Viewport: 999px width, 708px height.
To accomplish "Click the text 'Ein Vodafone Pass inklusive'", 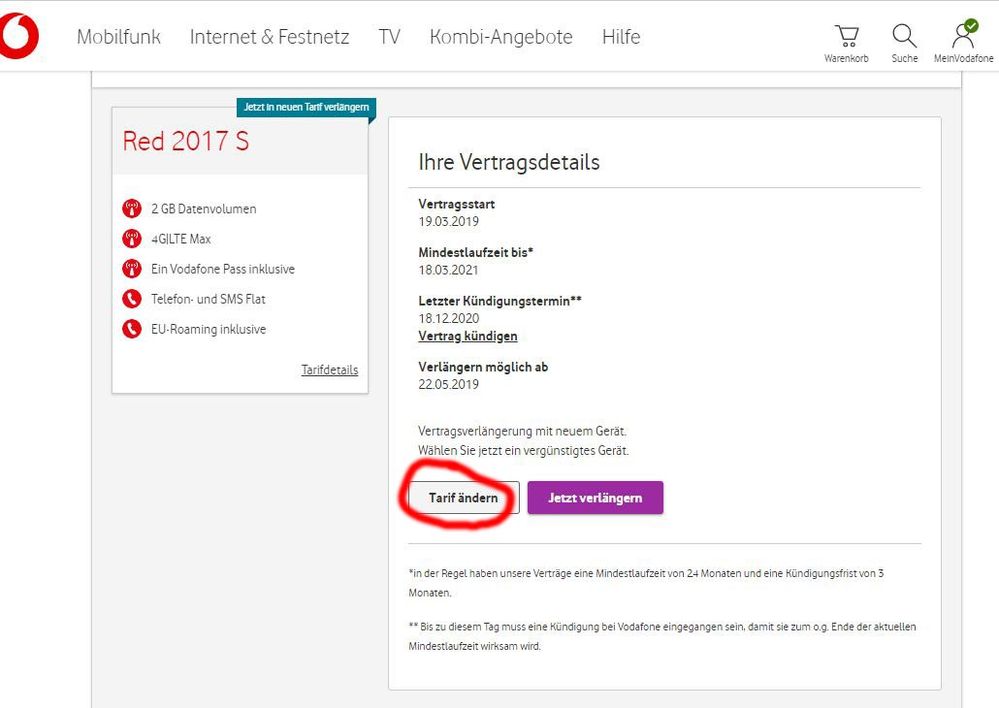I will click(x=223, y=269).
